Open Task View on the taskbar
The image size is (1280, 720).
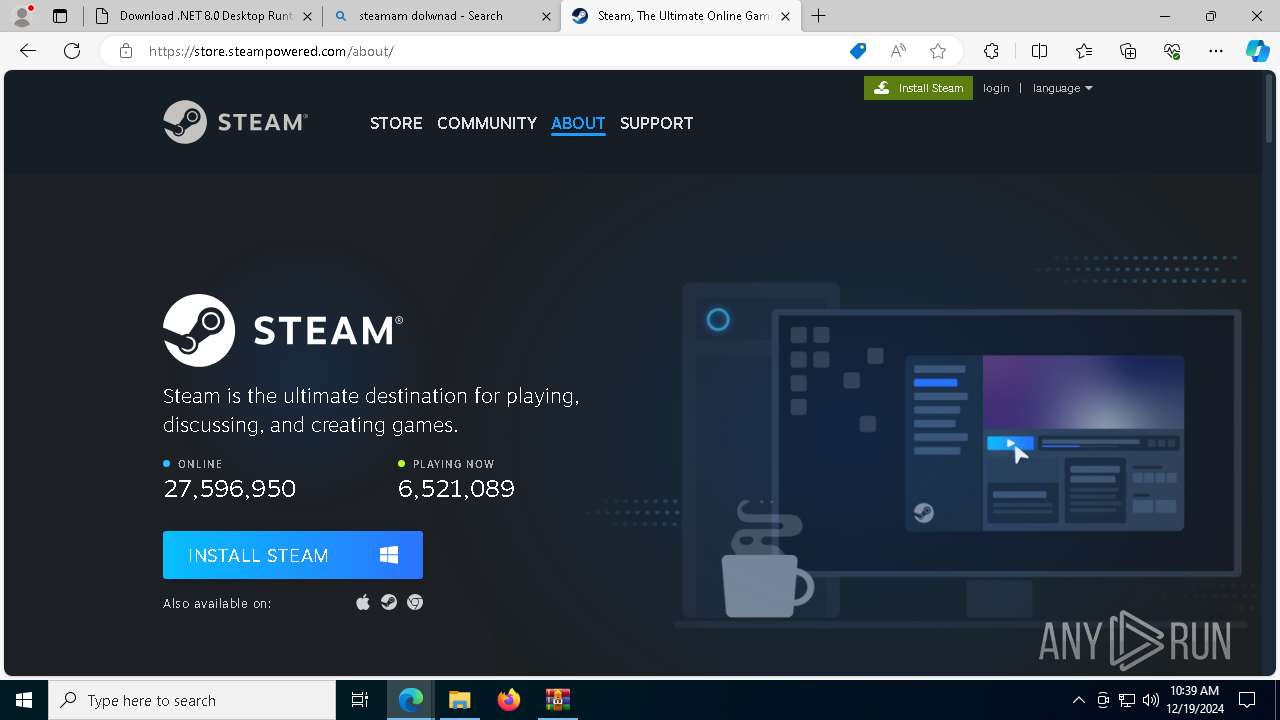[x=360, y=700]
